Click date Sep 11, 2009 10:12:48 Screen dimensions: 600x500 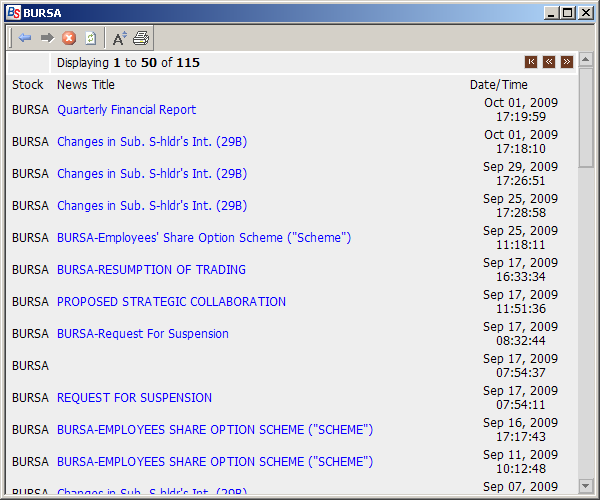coord(521,462)
